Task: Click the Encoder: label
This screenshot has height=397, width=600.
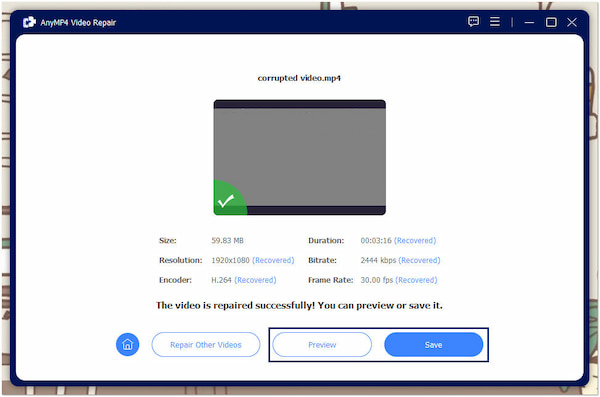Action: 175,280
